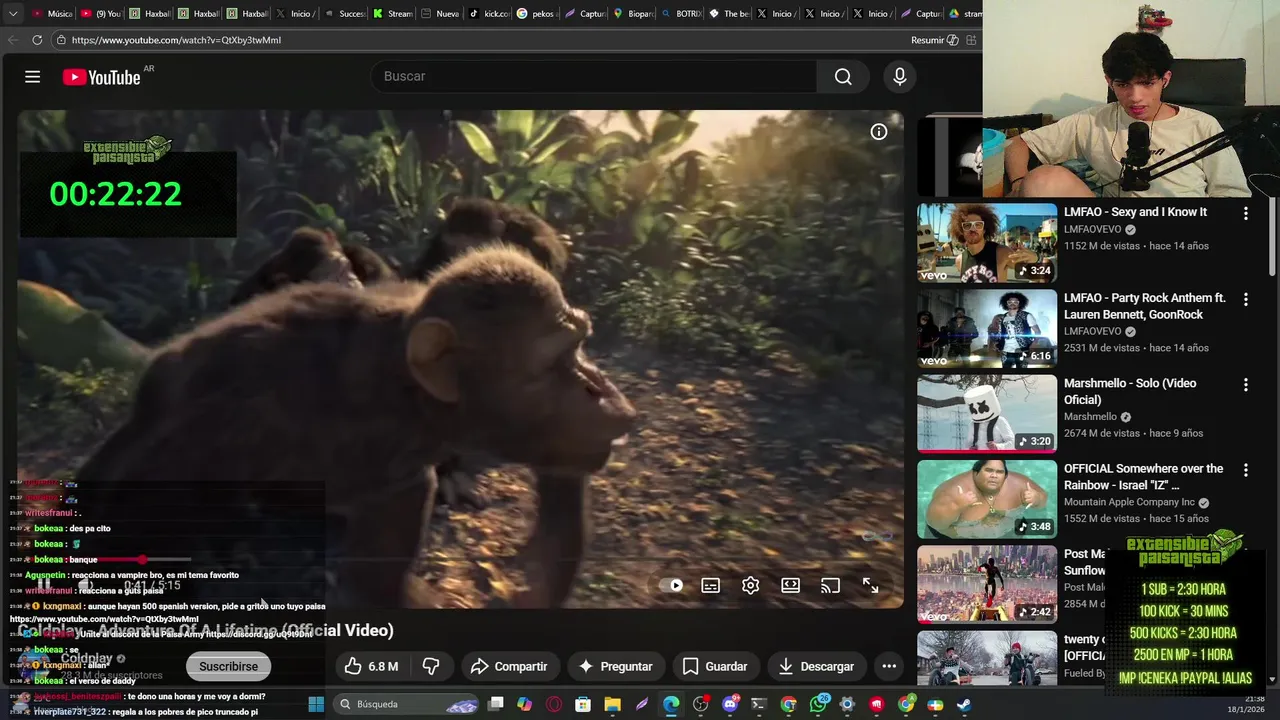Cast video with Play on TV icon

pos(830,586)
